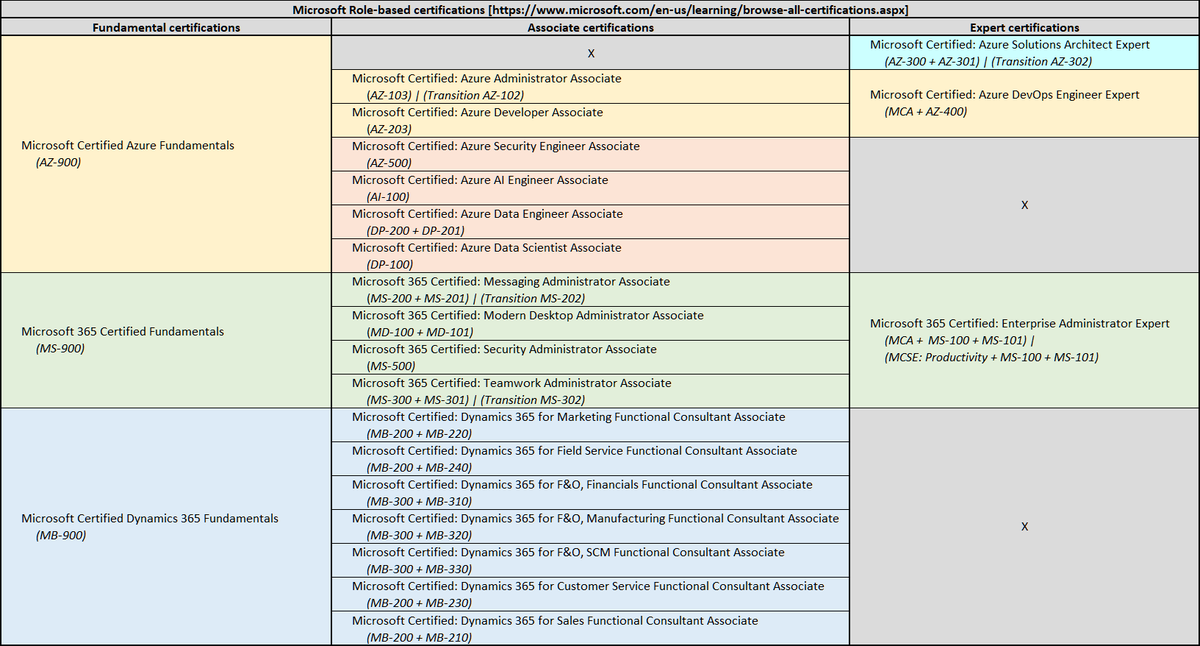Viewport: 1200px width, 646px height.
Task: Select the F&O SCM Functional Consultant row
Action: [x=590, y=560]
